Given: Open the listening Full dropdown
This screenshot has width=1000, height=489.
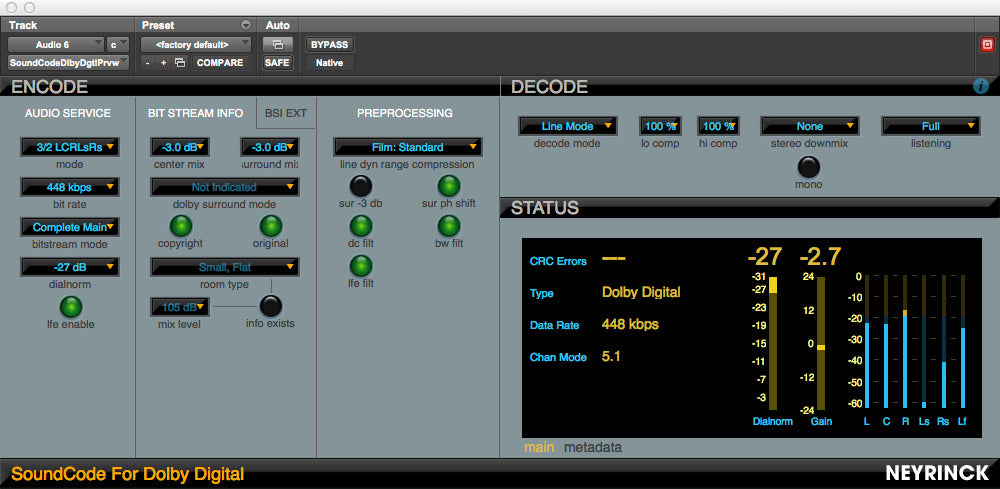Looking at the screenshot, I should pyautogui.click(x=930, y=126).
